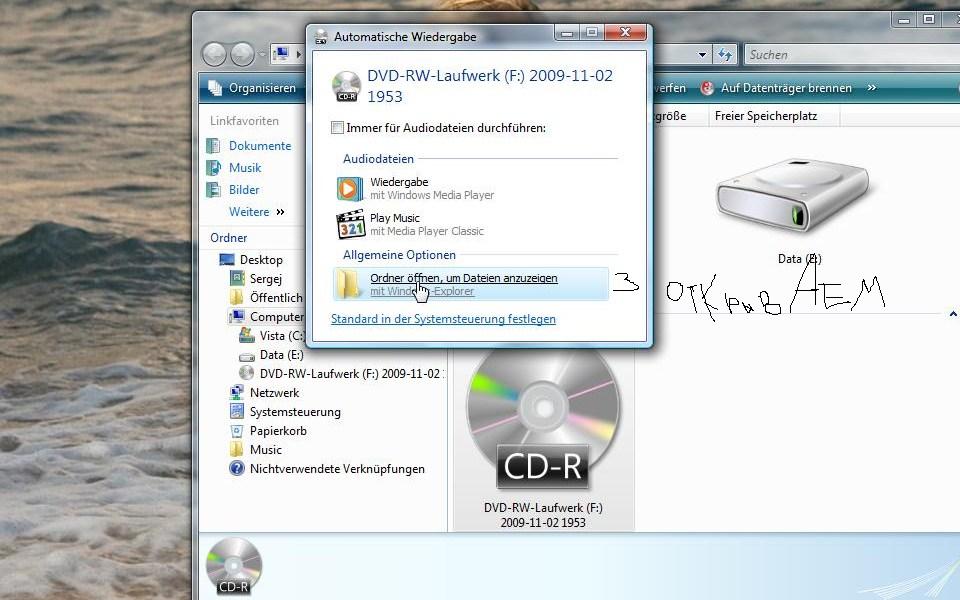Viewport: 960px width, 600px height.
Task: Click the Vista (C:) drive icon
Action: coord(247,336)
